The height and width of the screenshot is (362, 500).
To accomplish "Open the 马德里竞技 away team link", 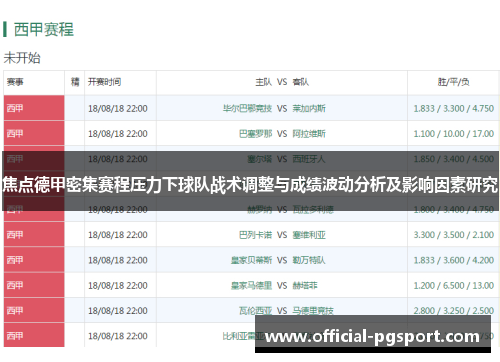I will pyautogui.click(x=313, y=311).
